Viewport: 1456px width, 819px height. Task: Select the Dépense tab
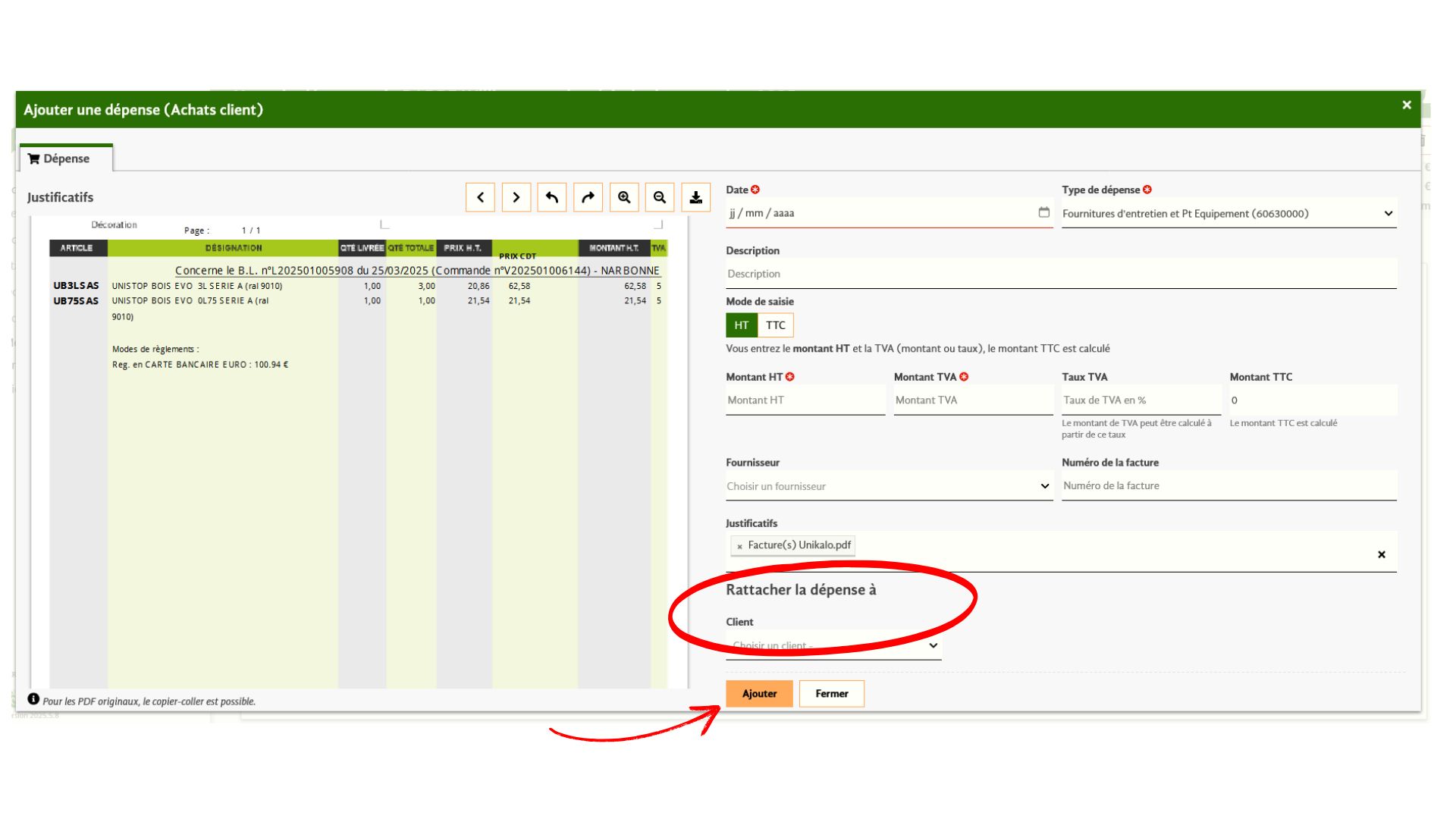65,158
